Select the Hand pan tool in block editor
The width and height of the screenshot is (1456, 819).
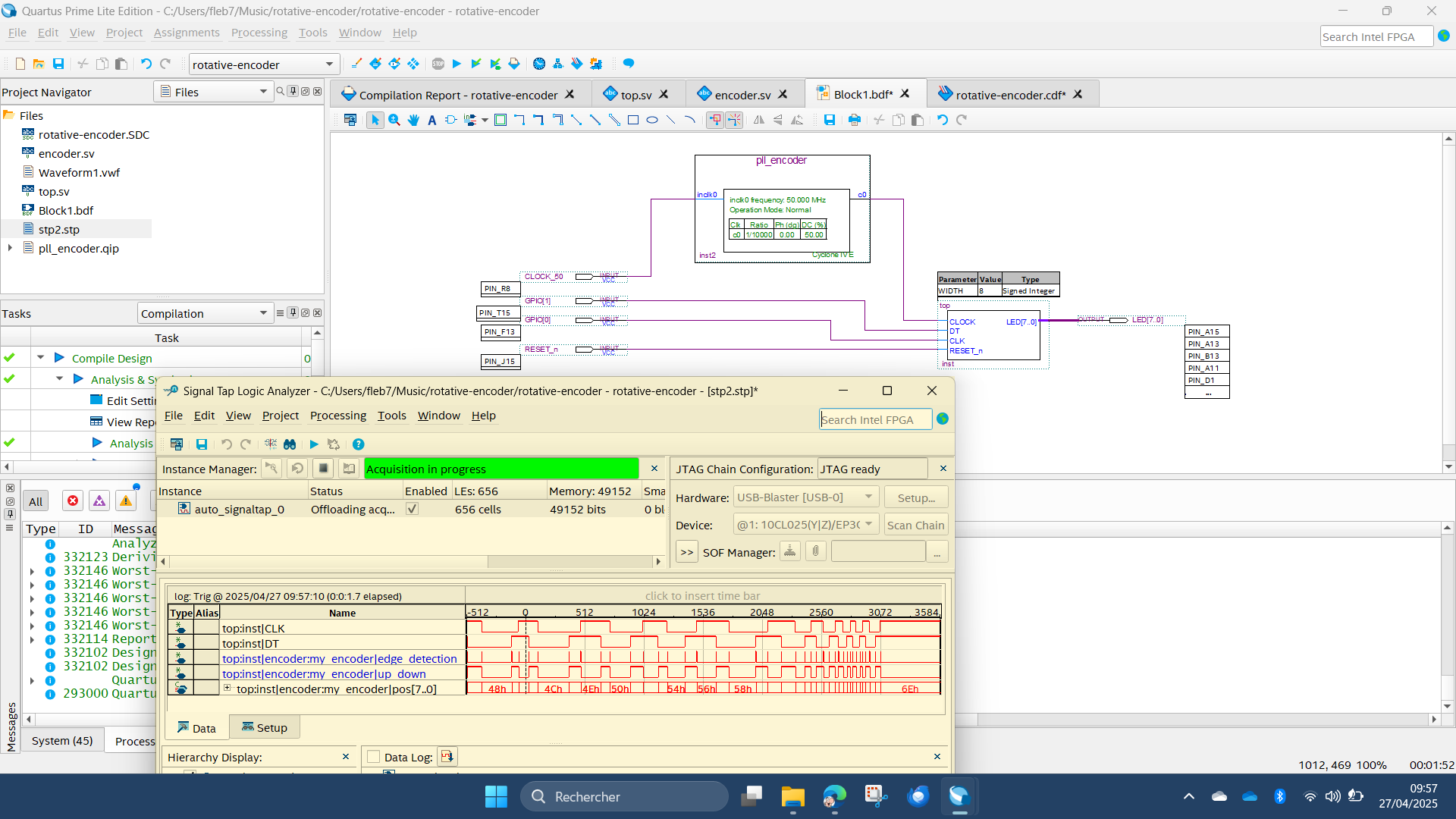click(x=413, y=120)
